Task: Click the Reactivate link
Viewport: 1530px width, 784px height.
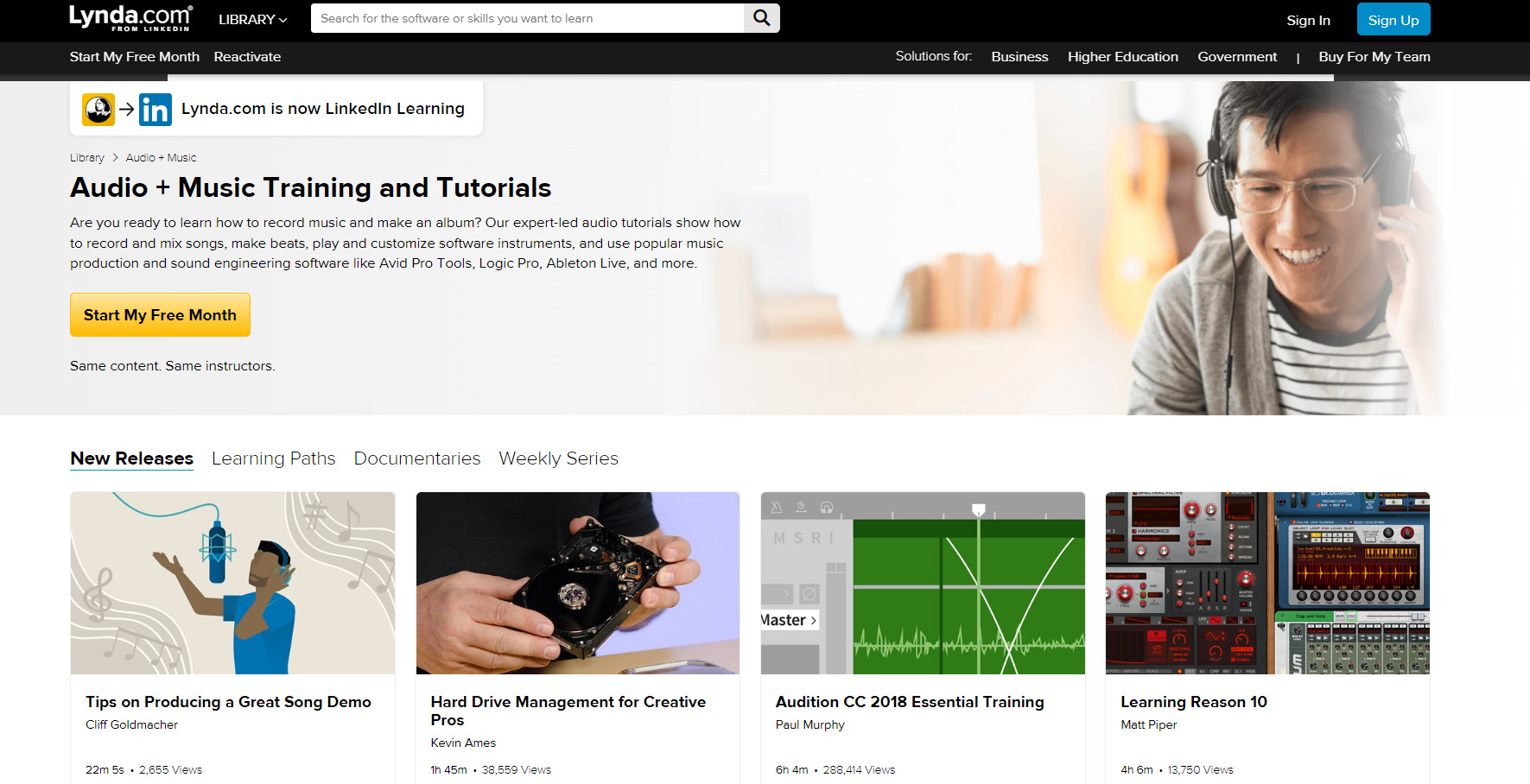Action: point(247,57)
